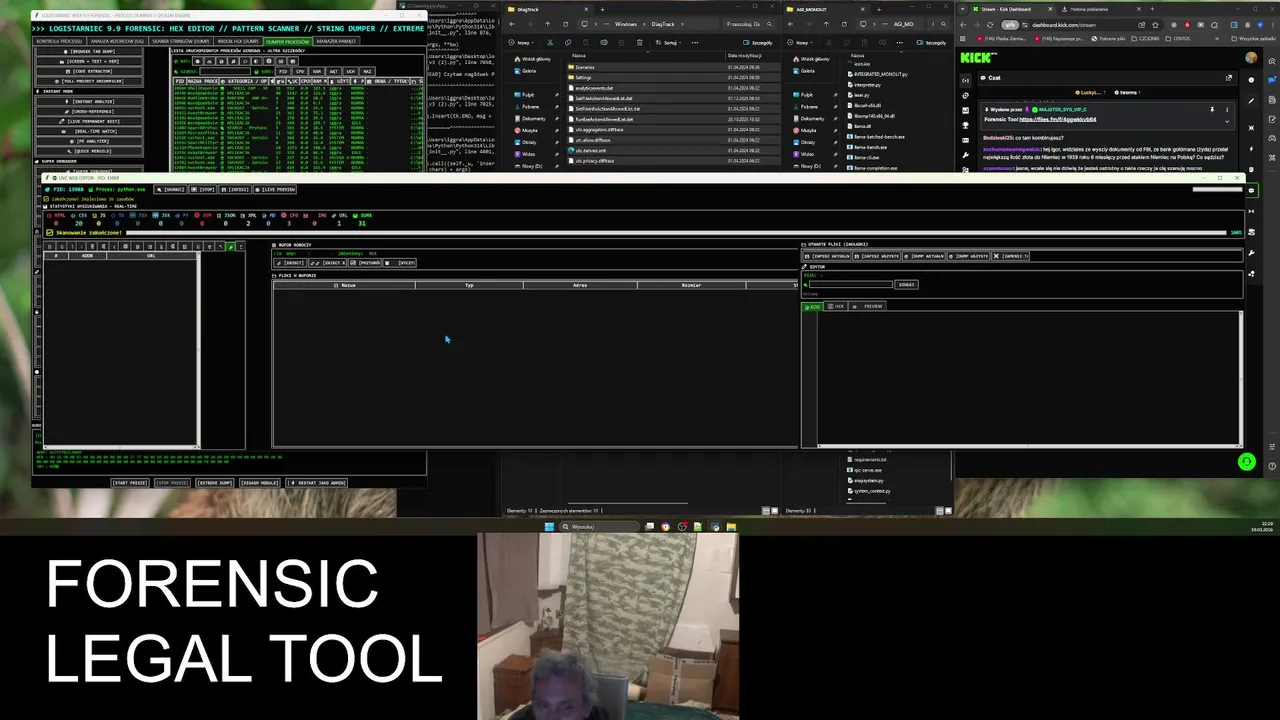Click the [STOP] button beside SKANUJ
The height and width of the screenshot is (720, 1280).
click(x=204, y=189)
